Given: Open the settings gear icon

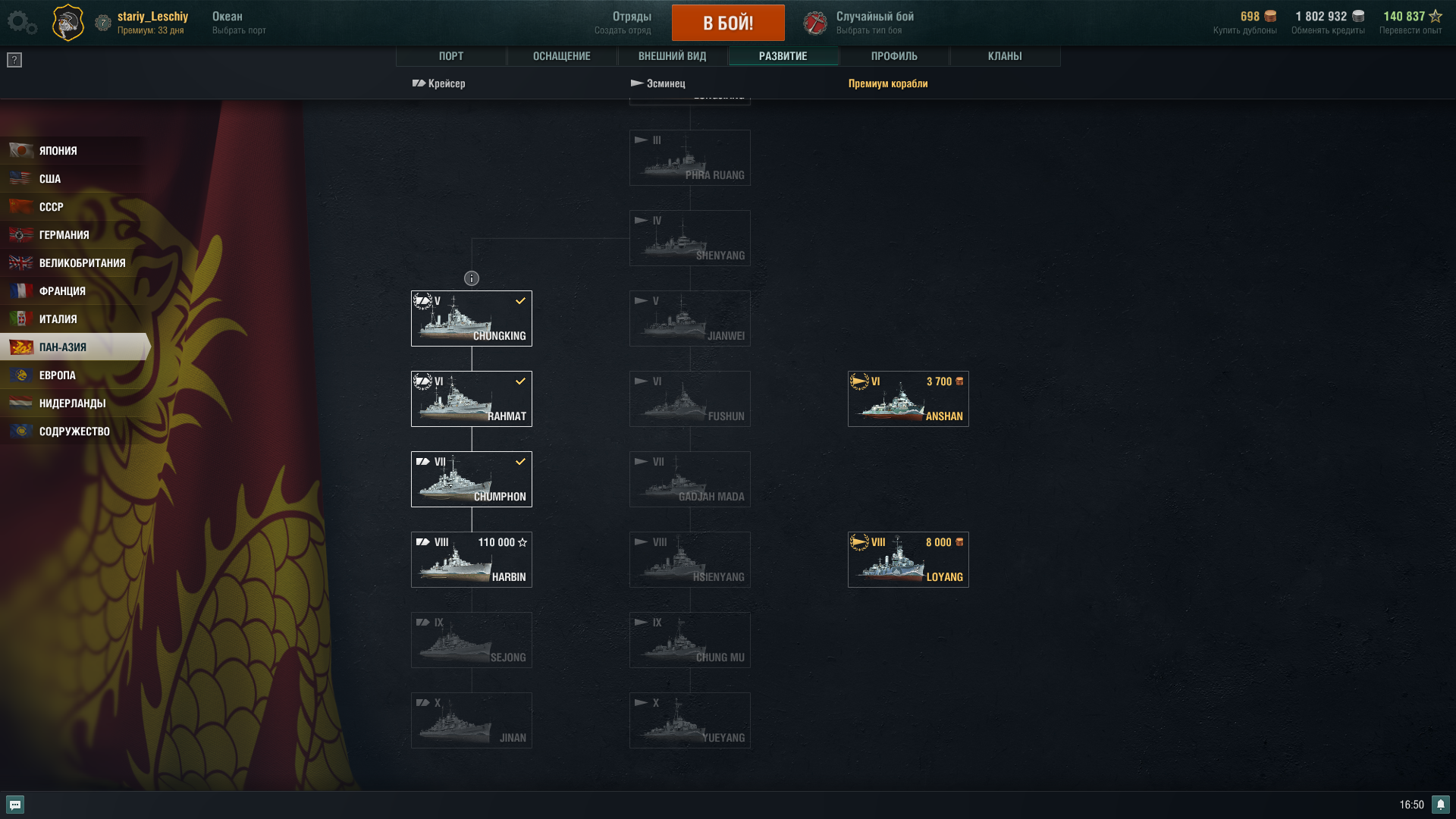Looking at the screenshot, I should click(21, 23).
